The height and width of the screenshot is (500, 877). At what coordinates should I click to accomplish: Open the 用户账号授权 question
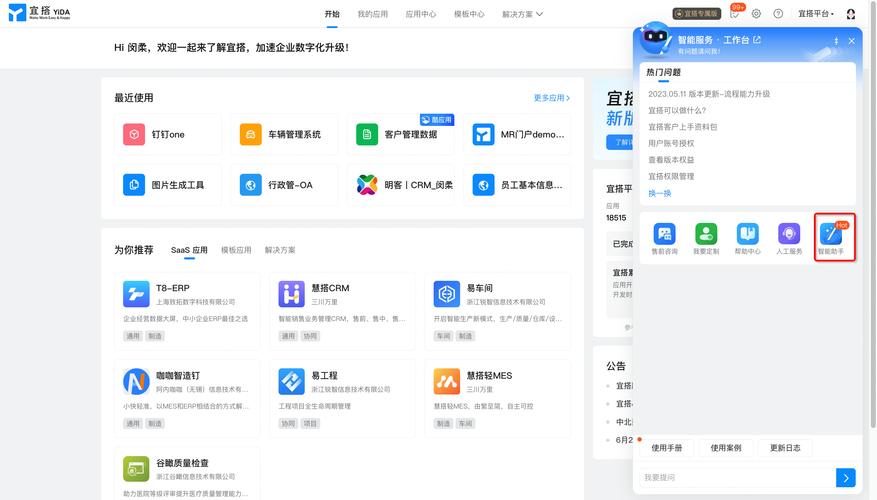[x=671, y=143]
